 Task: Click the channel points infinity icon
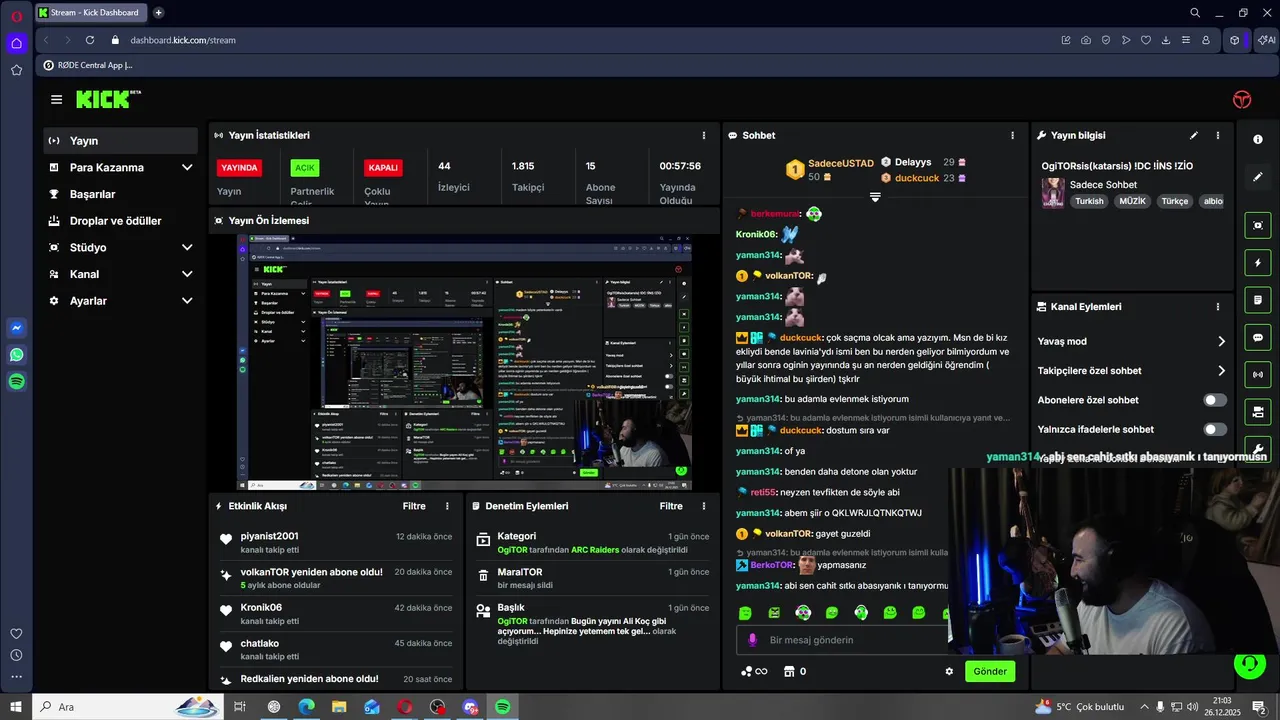(754, 671)
